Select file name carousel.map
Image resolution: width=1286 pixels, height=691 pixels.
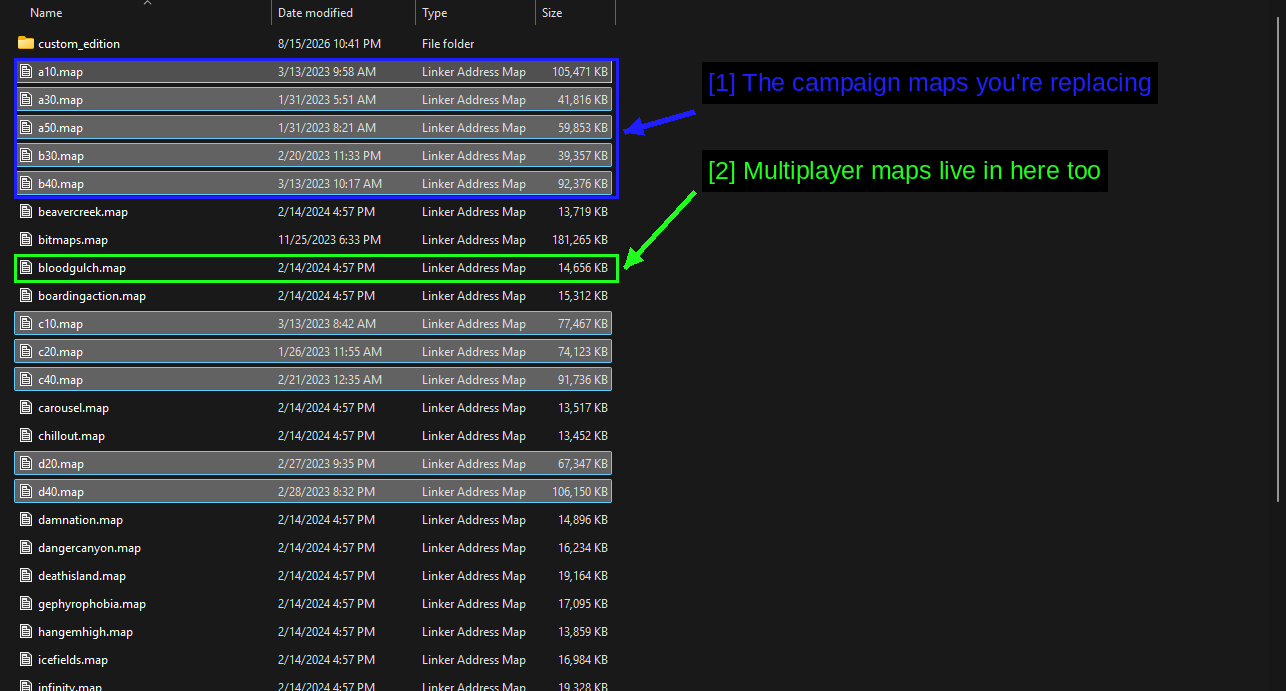[73, 408]
